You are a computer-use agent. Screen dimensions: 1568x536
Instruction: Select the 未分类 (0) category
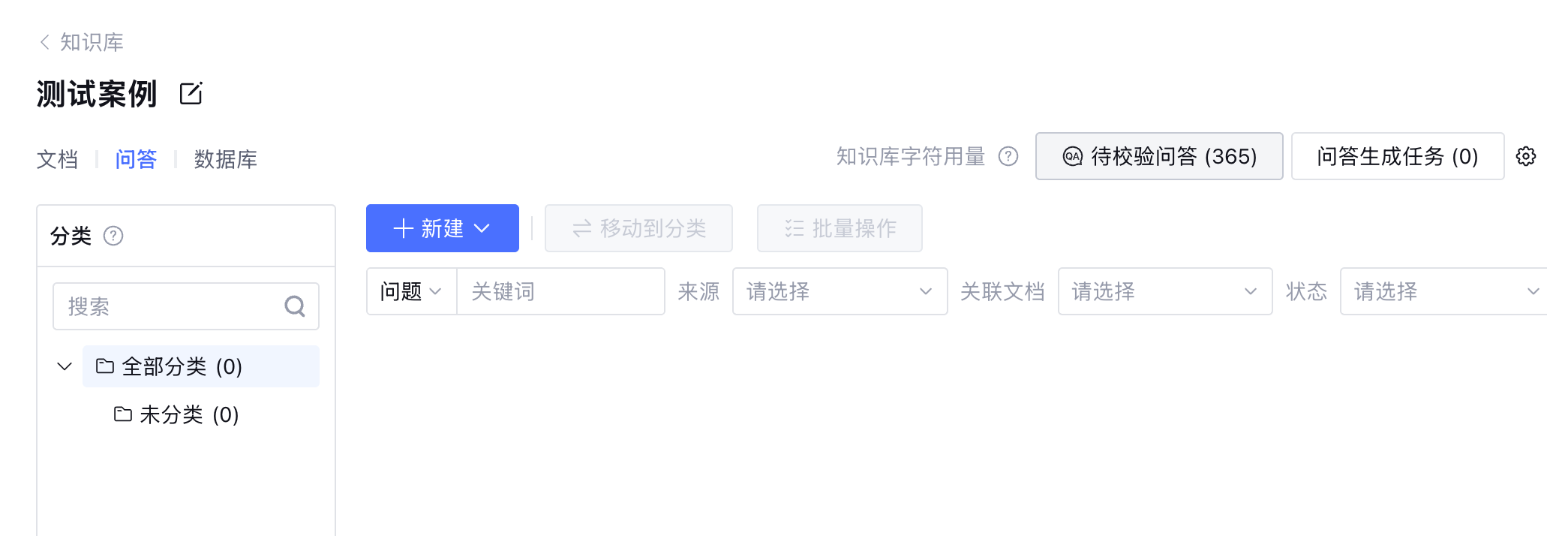tap(189, 414)
